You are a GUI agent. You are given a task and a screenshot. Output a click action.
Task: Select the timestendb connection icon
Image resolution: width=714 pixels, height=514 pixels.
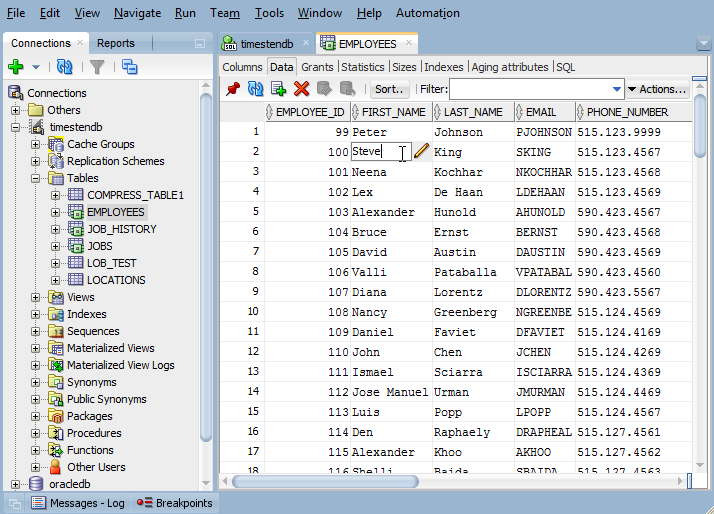(37, 127)
